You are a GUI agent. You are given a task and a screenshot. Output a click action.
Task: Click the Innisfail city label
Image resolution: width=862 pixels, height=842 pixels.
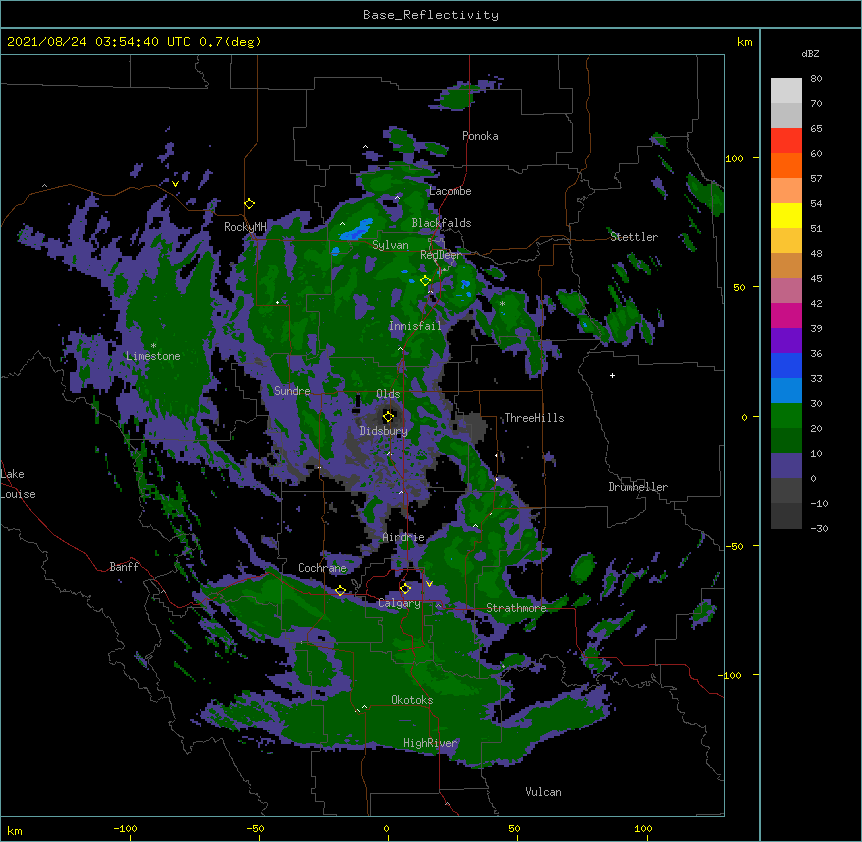(415, 326)
